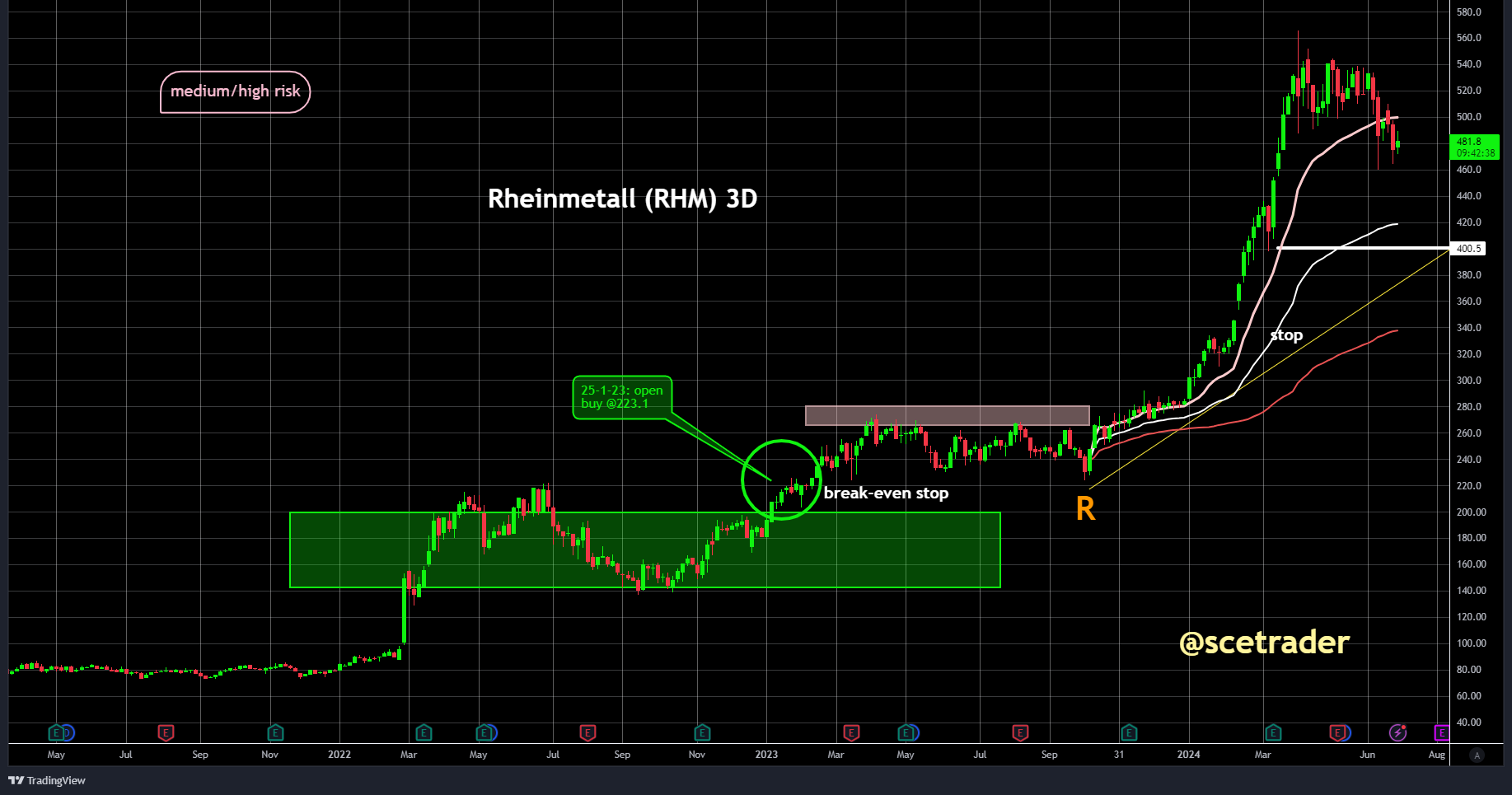Select the 440.0 price scale label
The height and width of the screenshot is (795, 1512).
pos(1468,196)
